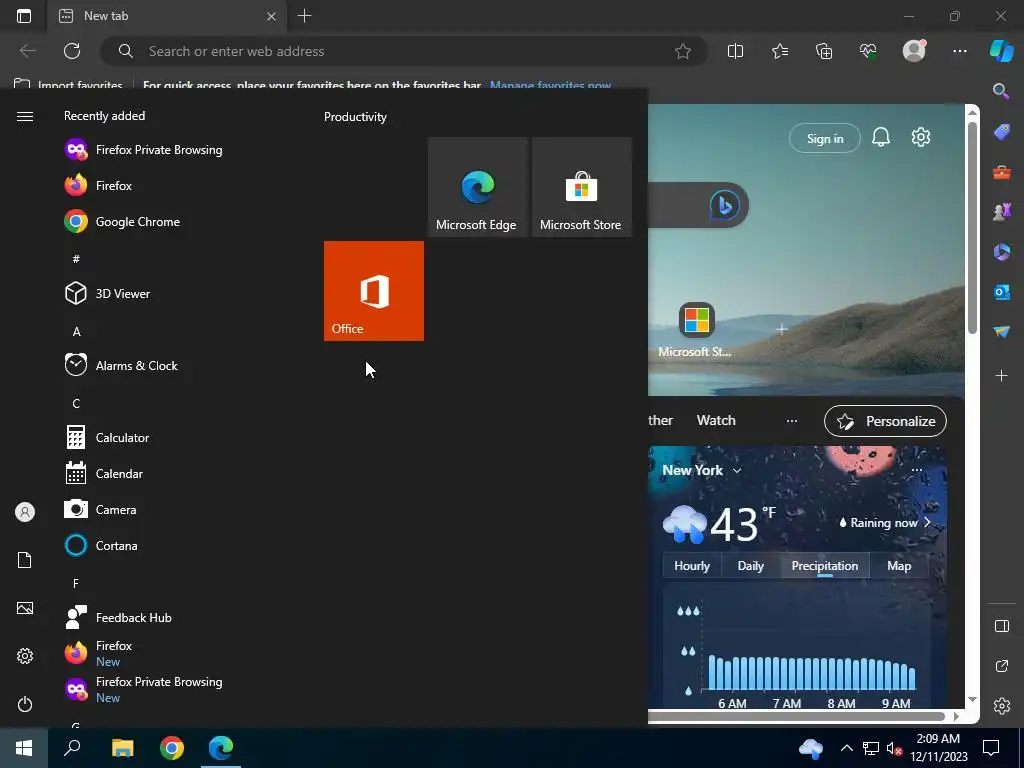Image resolution: width=1024 pixels, height=768 pixels.
Task: Open Copilot sidebar icon
Action: [x=1001, y=51]
